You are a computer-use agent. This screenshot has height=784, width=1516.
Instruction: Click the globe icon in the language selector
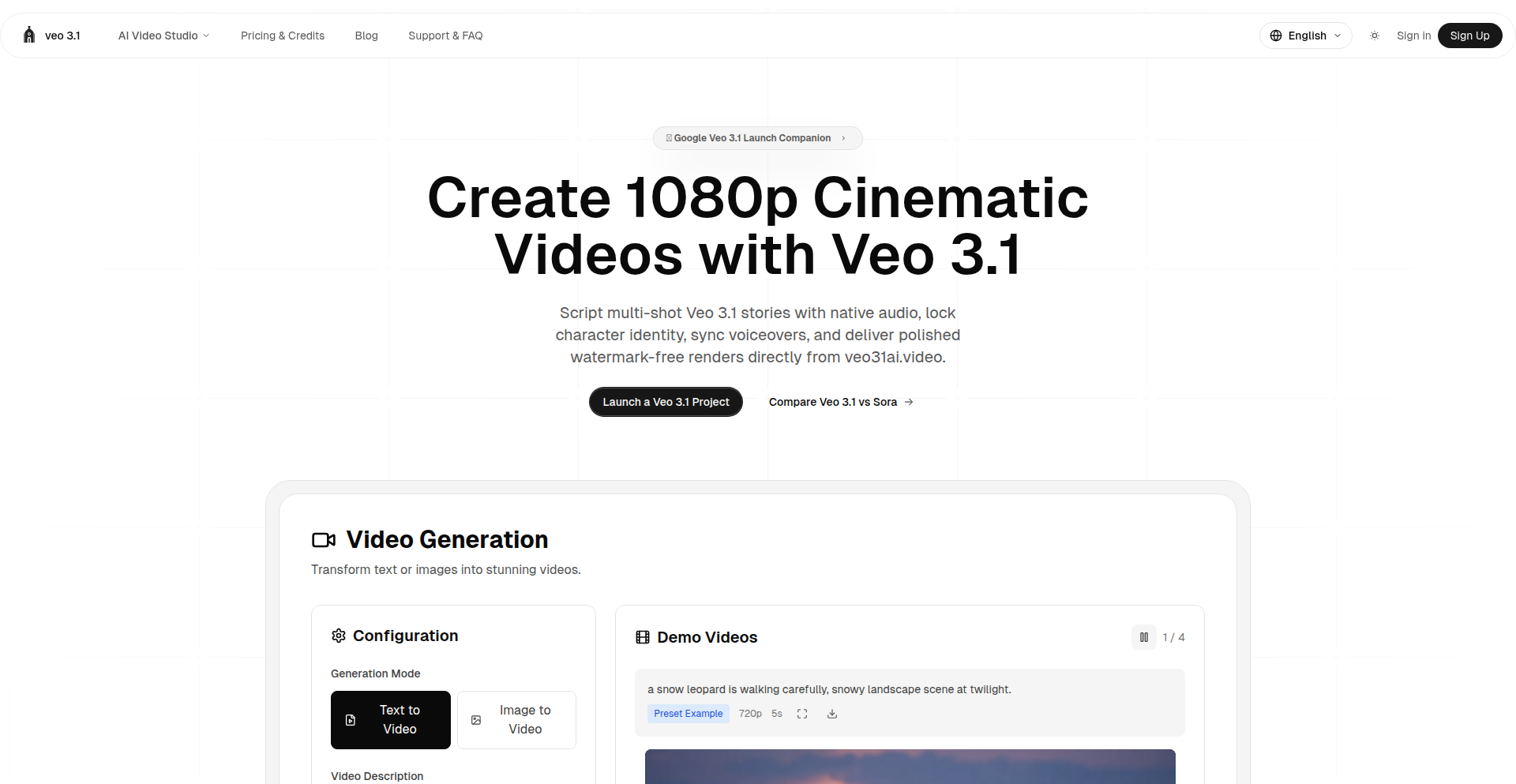coord(1275,36)
